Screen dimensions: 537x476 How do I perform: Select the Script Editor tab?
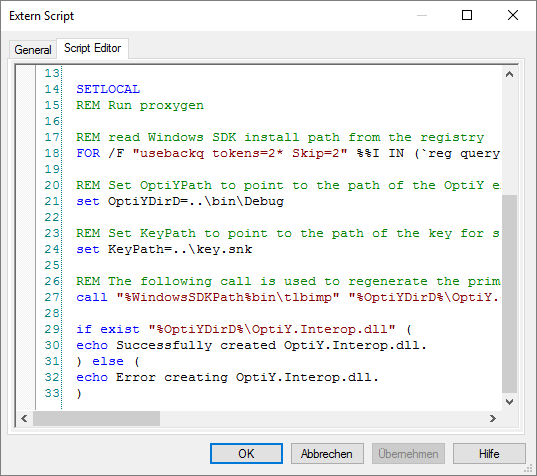(x=92, y=48)
